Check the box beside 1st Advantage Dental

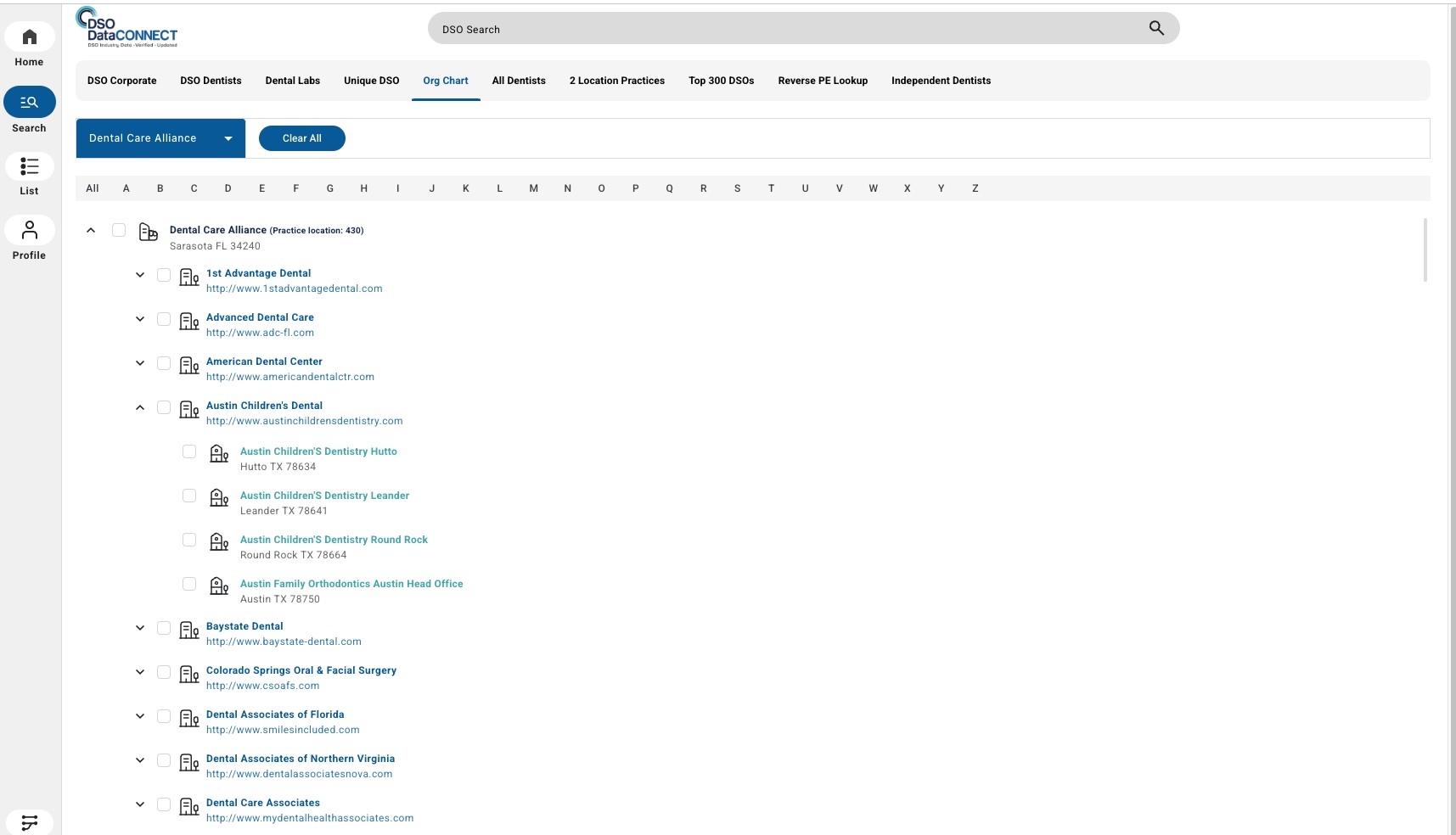tap(164, 274)
